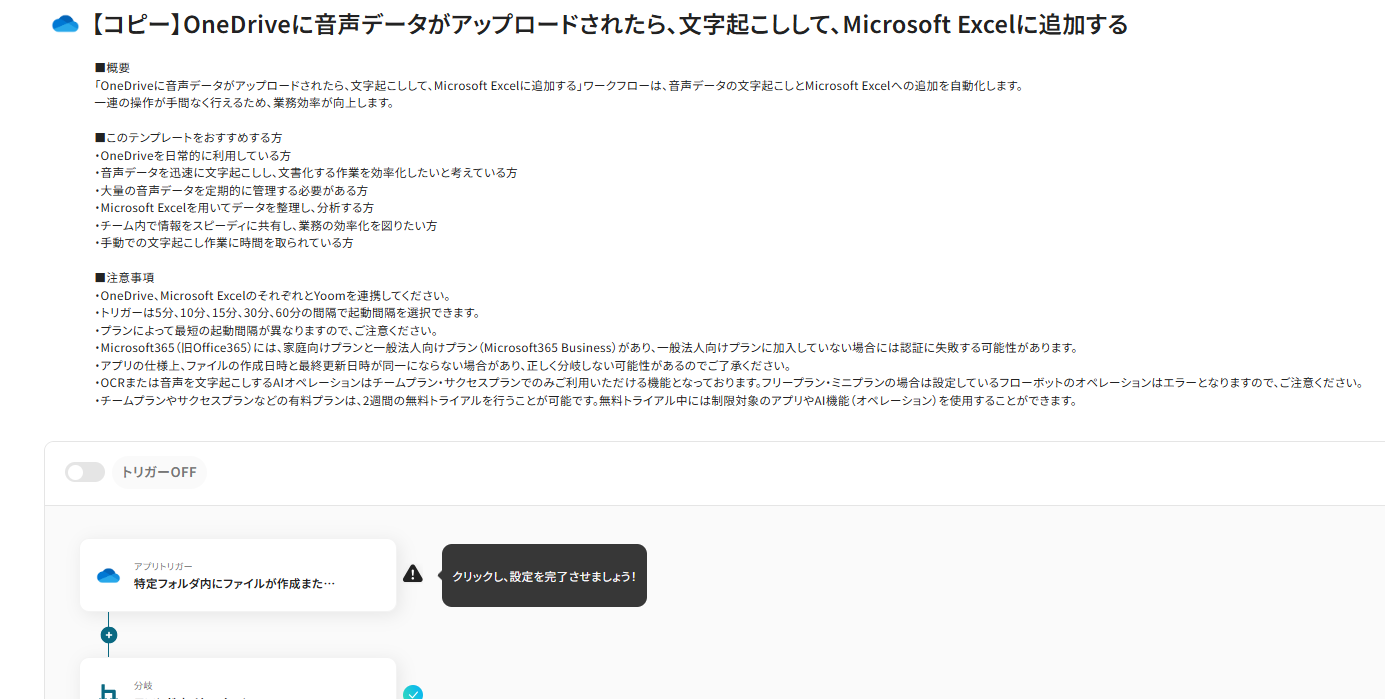Click the ■注意事項 heading
Screen dimensions: 1385x699
[x=124, y=277]
